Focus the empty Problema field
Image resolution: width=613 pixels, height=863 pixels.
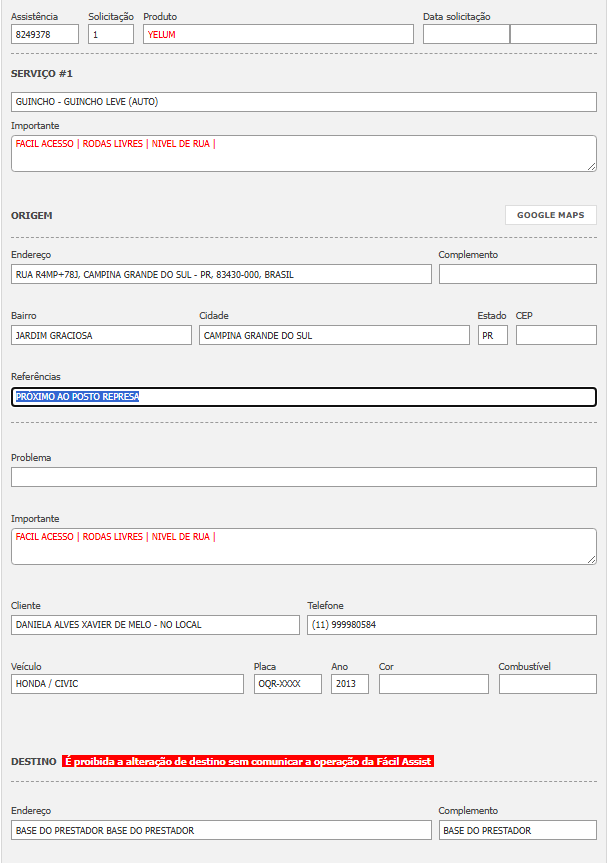coord(304,477)
